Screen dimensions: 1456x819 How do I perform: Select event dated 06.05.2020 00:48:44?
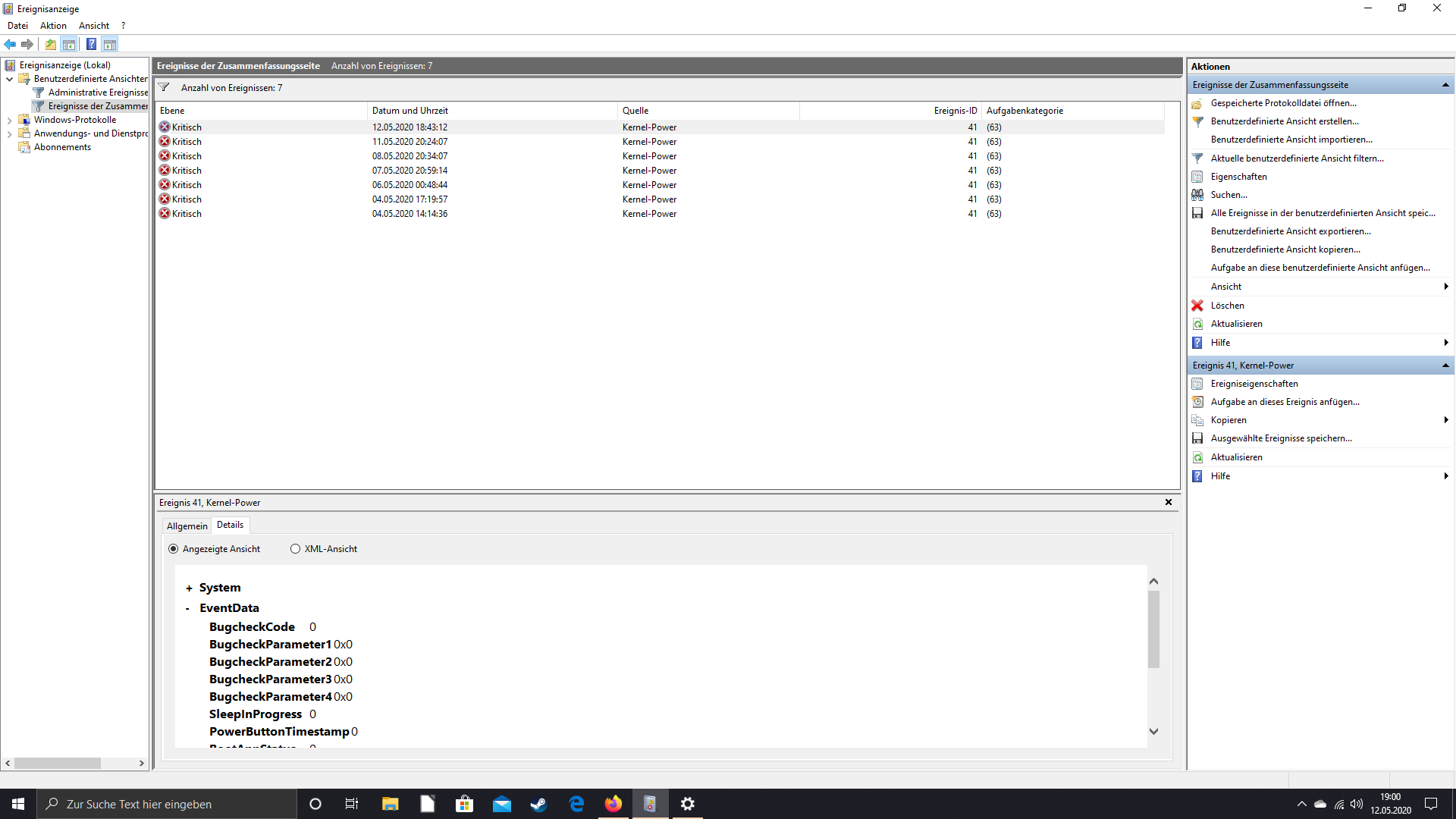(x=660, y=185)
